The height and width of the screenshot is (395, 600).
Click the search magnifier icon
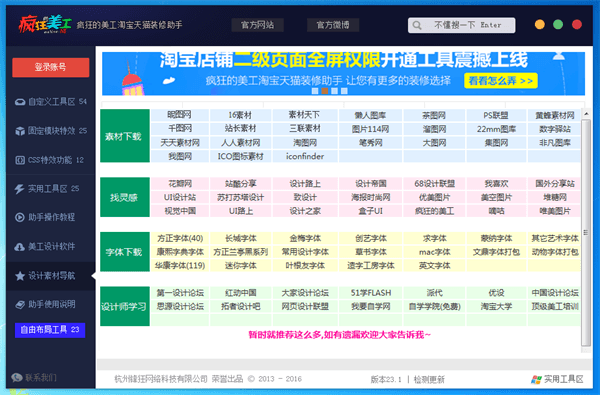tap(417, 25)
